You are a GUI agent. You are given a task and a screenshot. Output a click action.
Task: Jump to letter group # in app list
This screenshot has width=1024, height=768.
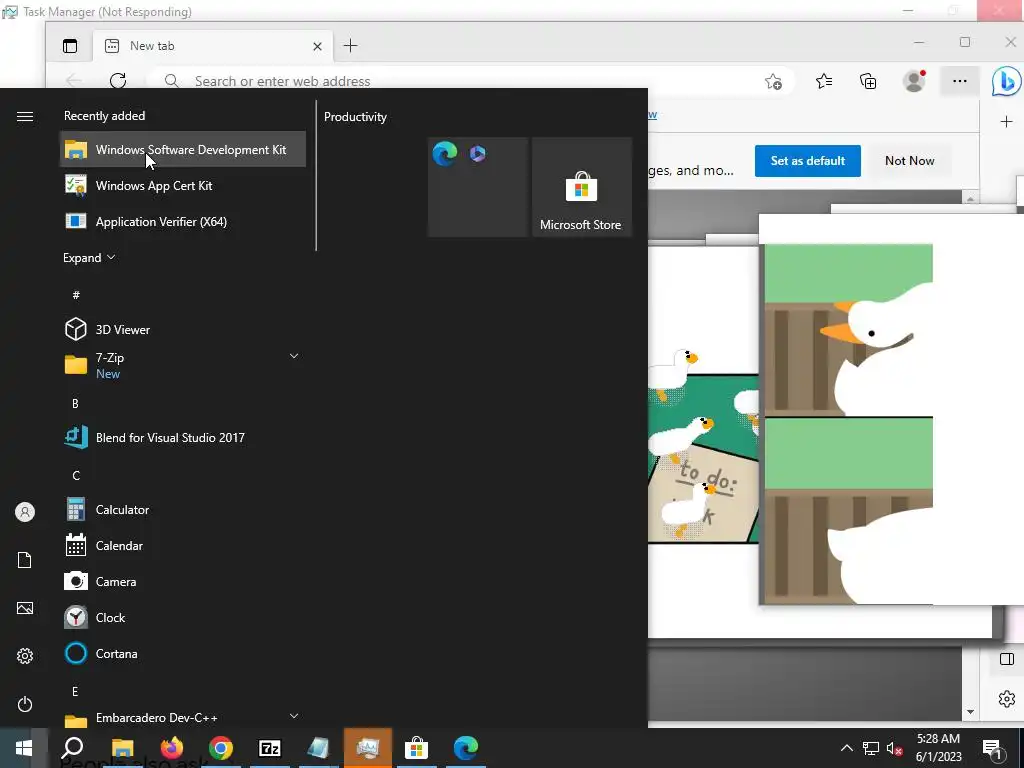[x=76, y=295]
